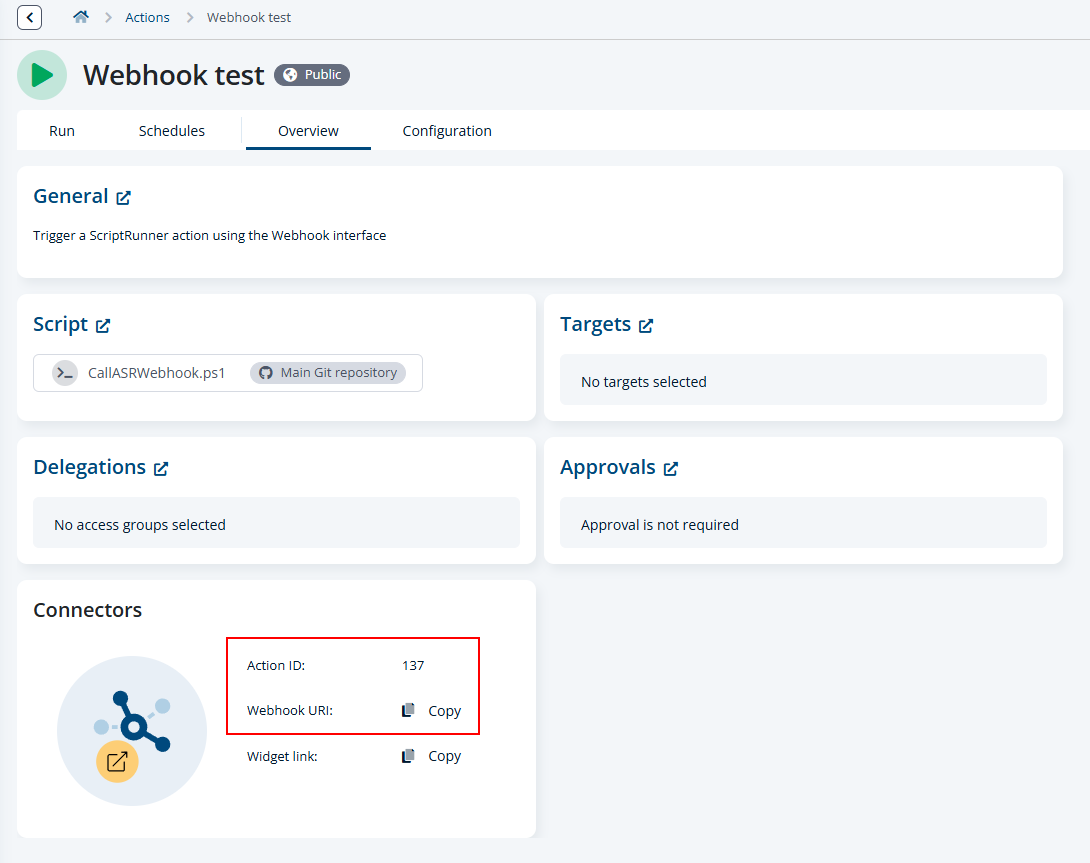Open Targets section edit icon
Image resolution: width=1090 pixels, height=863 pixels.
(x=646, y=325)
